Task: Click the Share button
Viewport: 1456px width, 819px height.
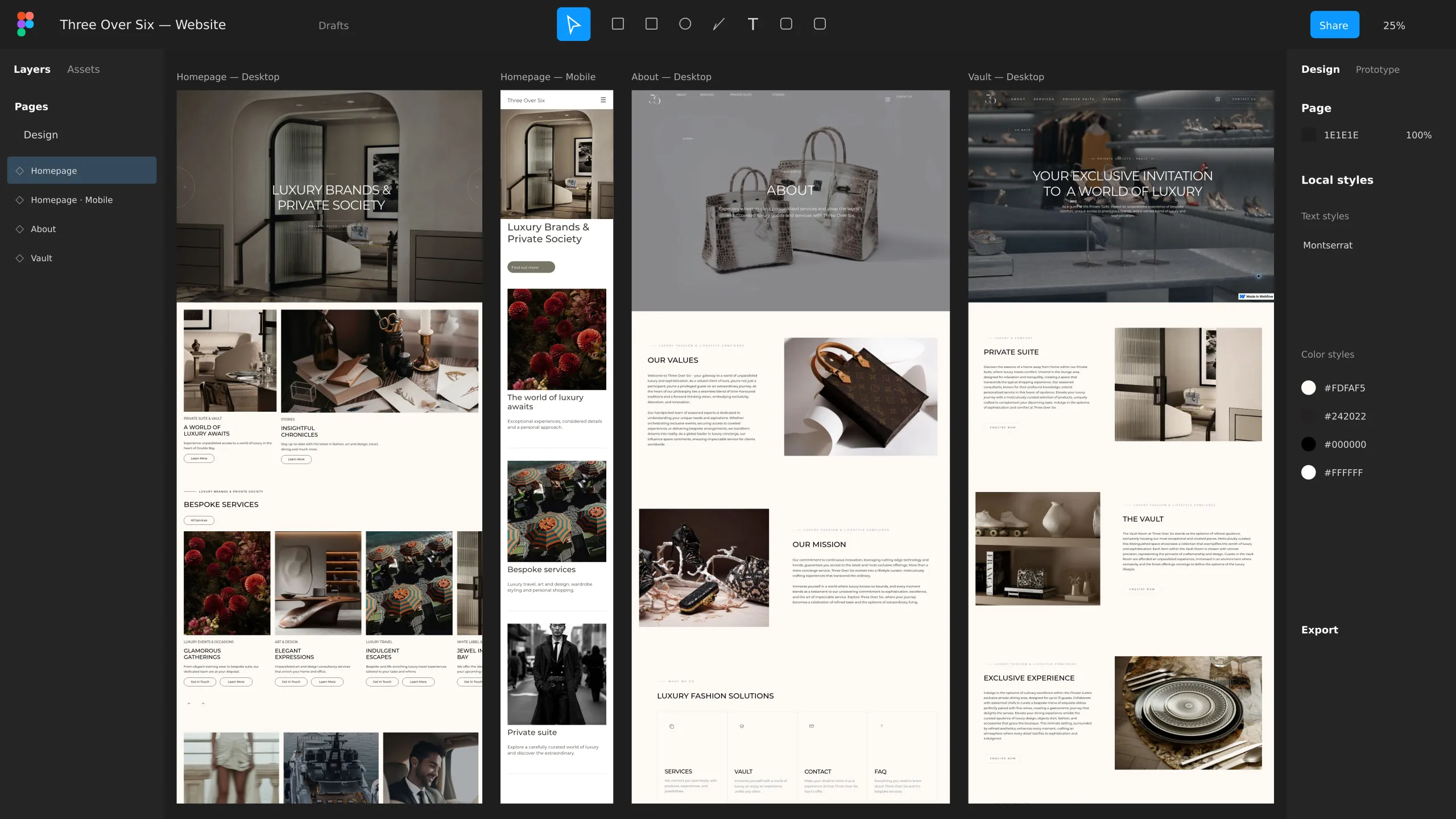Action: pyautogui.click(x=1334, y=25)
